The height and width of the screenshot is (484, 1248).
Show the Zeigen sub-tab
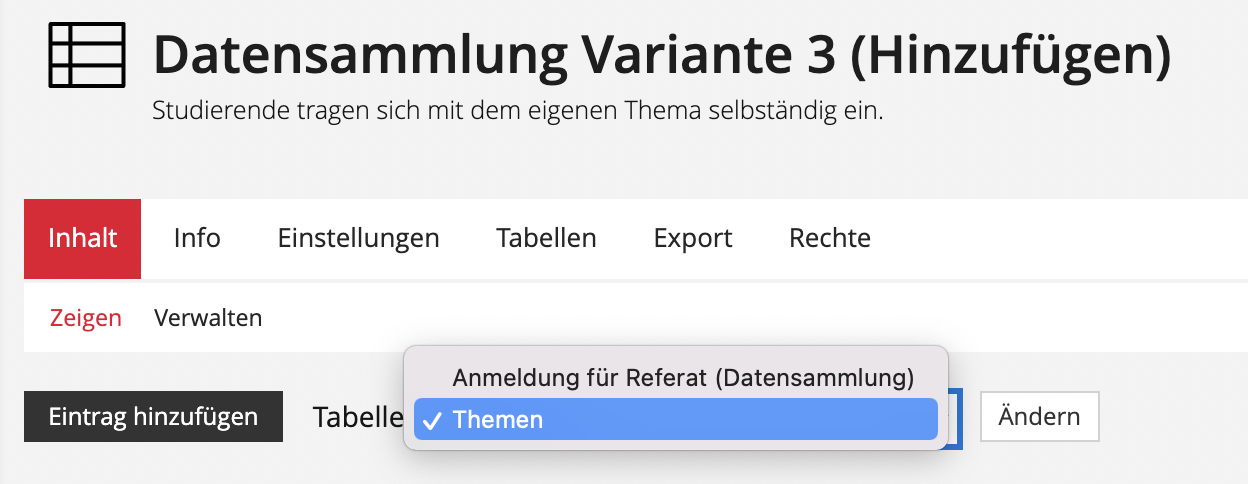(86, 318)
